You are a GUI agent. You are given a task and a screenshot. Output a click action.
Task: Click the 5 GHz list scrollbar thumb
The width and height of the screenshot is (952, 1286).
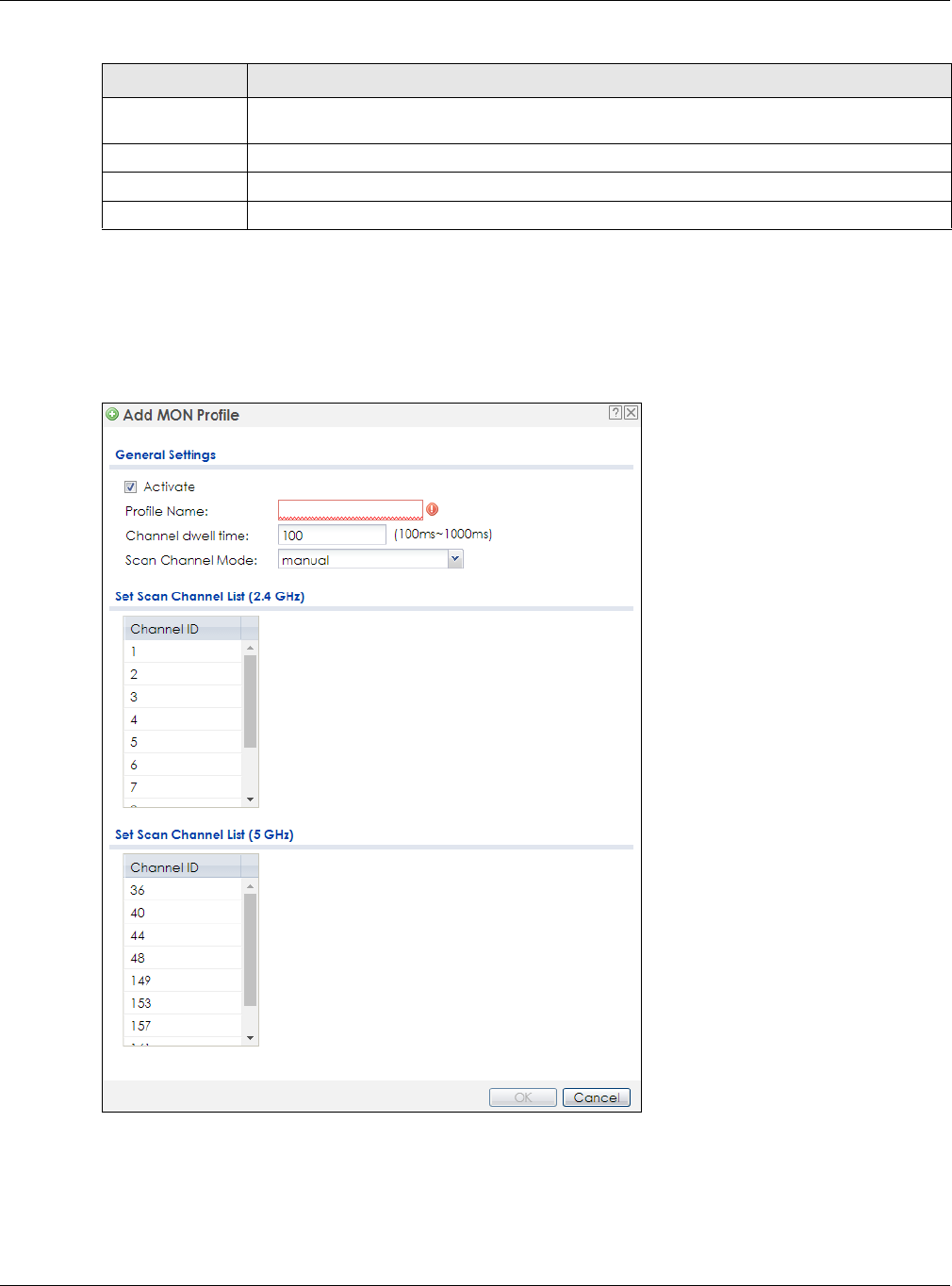click(x=250, y=949)
